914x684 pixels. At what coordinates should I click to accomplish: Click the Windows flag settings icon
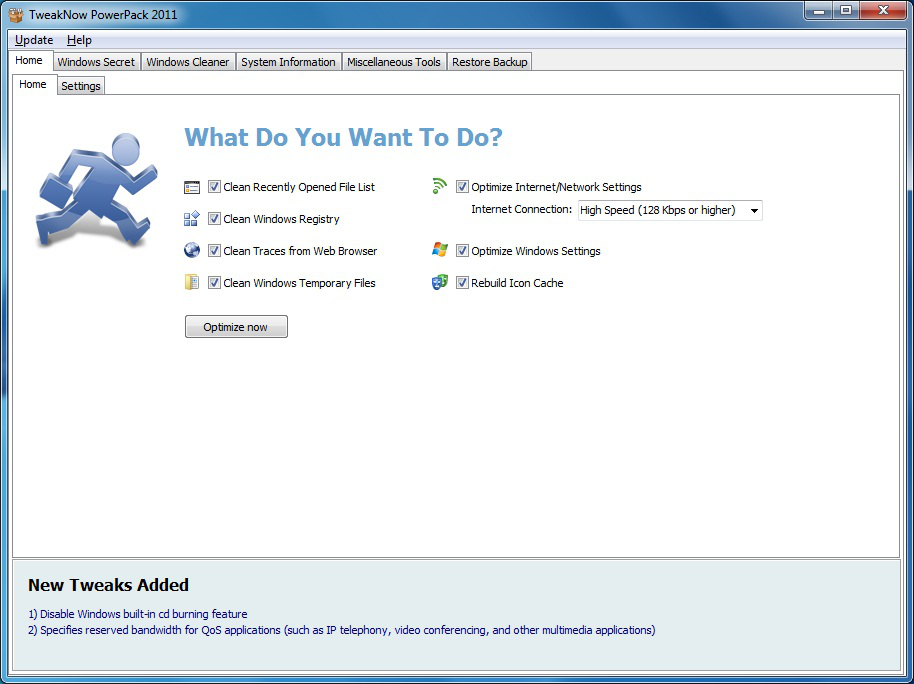(x=440, y=250)
